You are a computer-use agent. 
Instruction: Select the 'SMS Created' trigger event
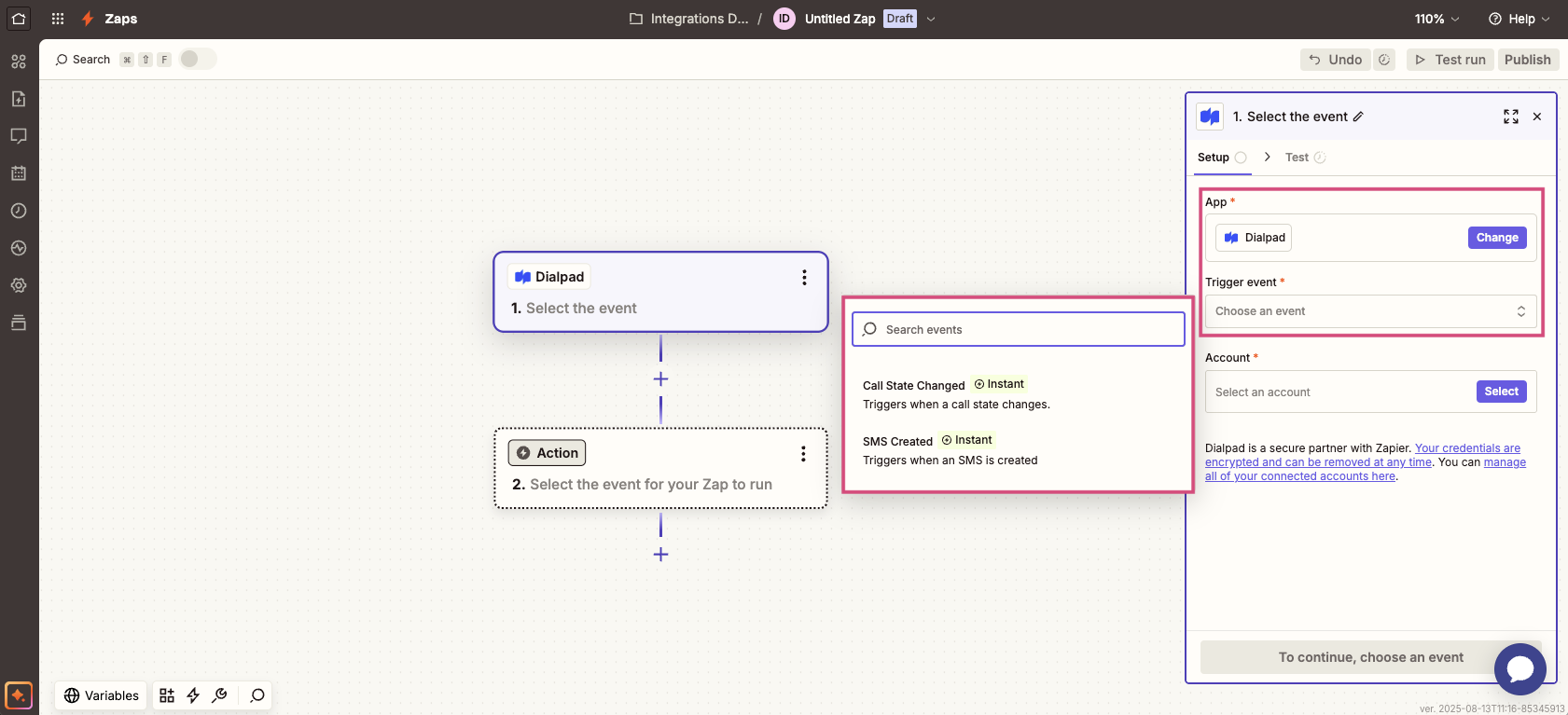1018,450
